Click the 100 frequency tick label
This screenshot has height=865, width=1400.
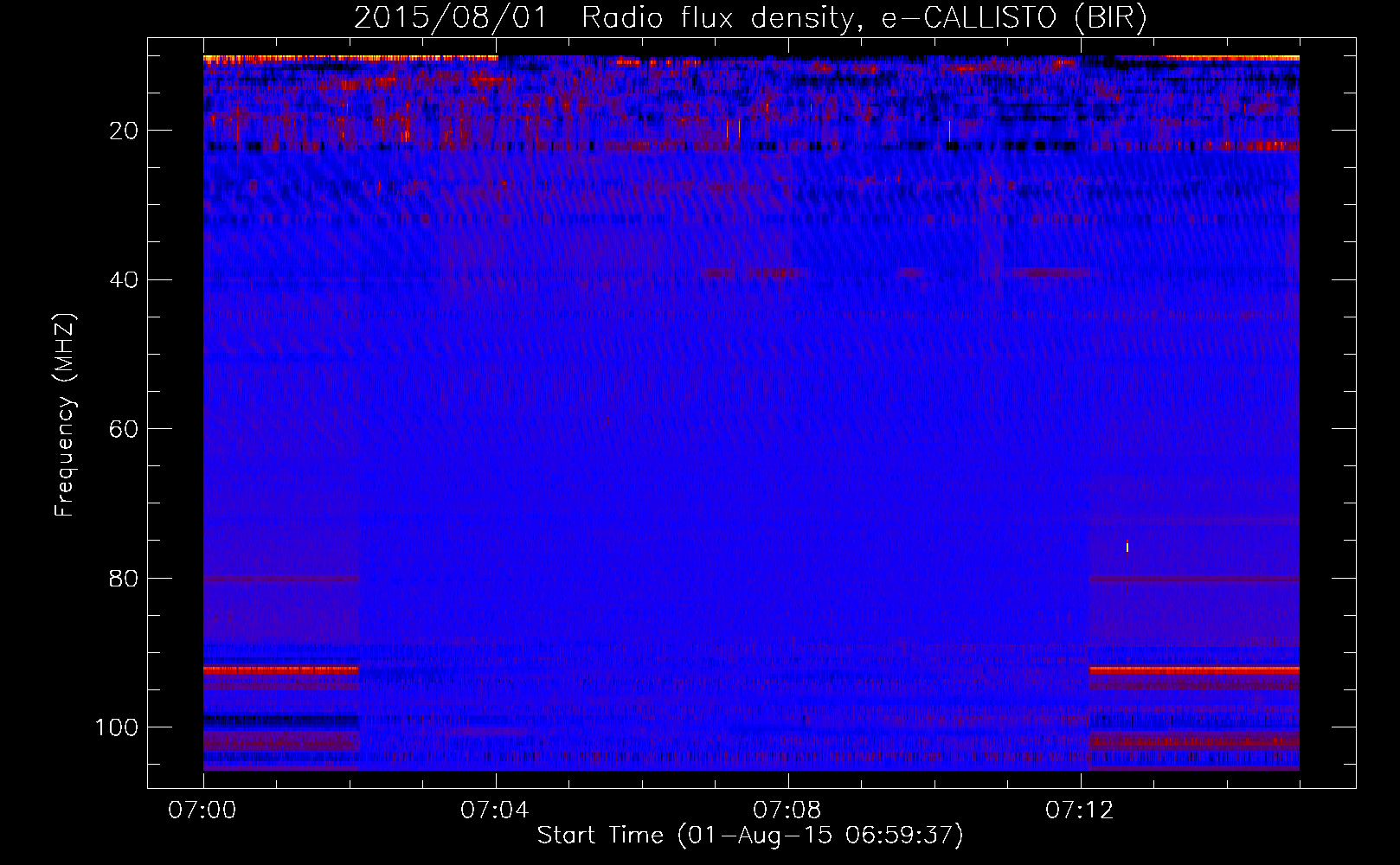117,727
